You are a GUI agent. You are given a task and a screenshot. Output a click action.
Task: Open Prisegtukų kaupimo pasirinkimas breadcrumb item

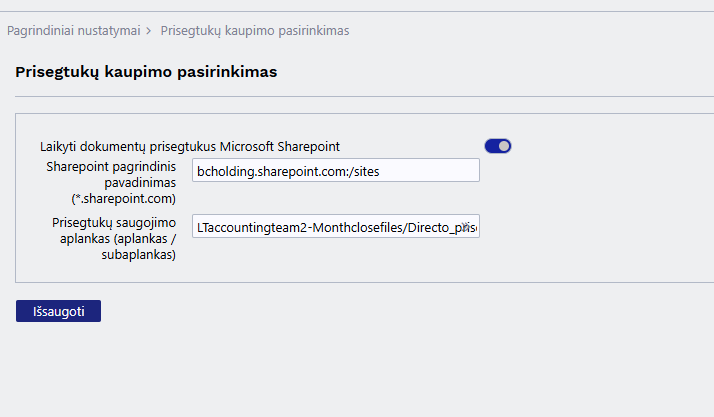[x=254, y=31]
